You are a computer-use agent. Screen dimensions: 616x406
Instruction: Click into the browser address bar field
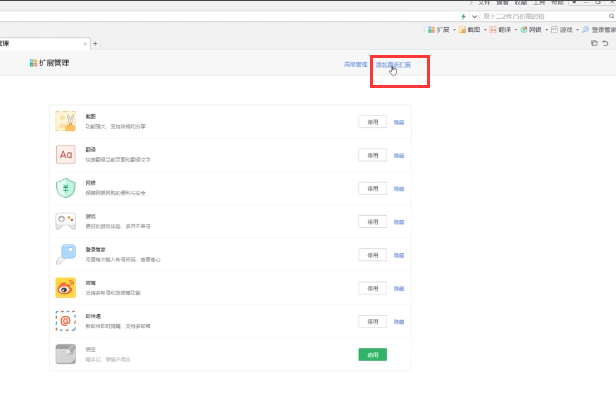tap(228, 17)
